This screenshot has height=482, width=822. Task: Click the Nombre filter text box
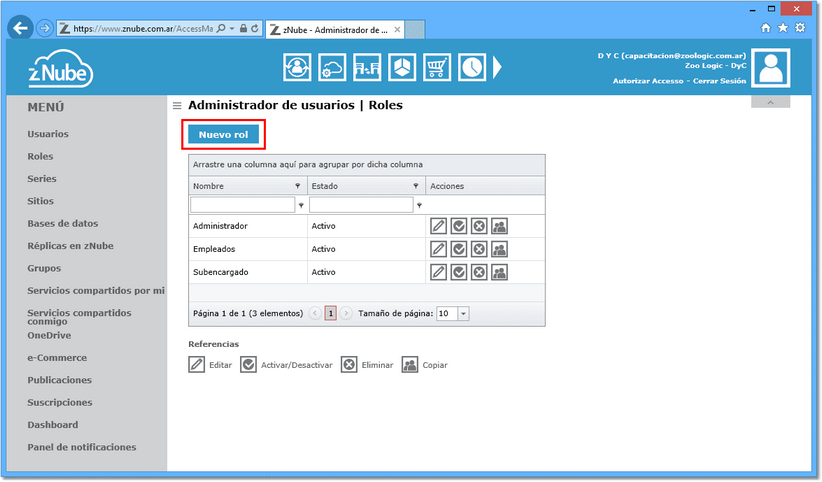pyautogui.click(x=243, y=205)
